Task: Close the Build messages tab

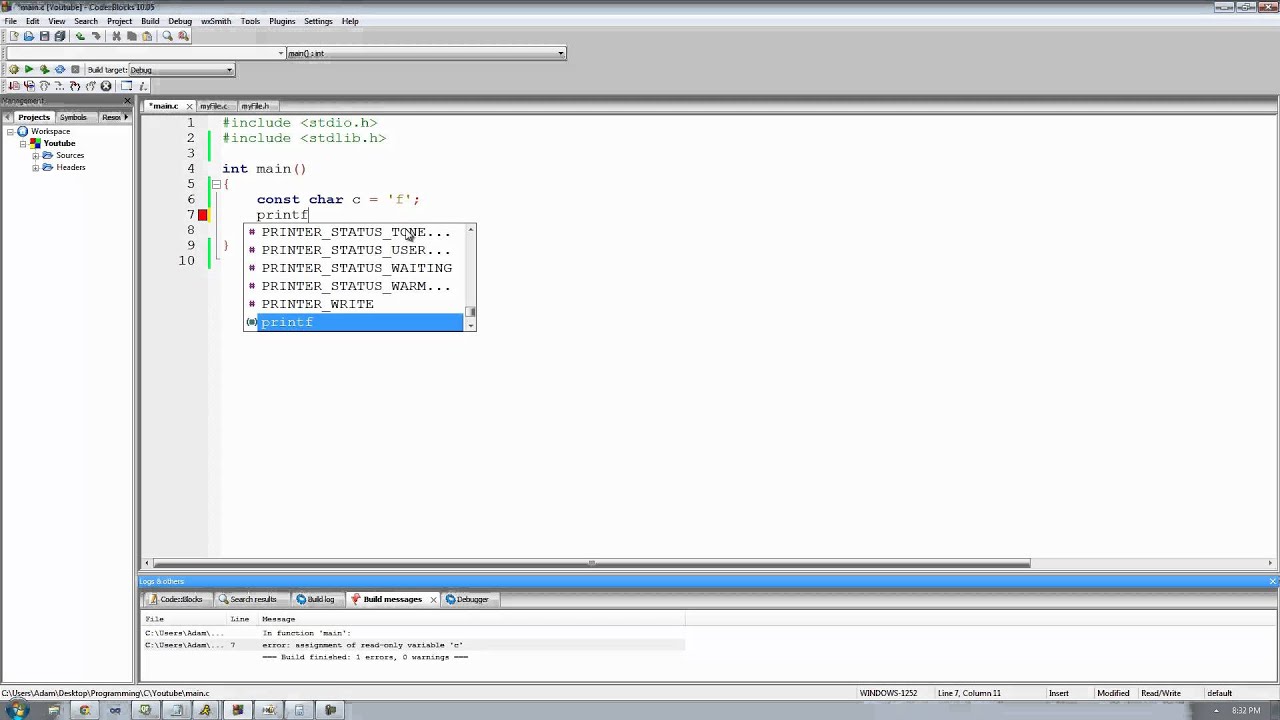Action: click(433, 600)
